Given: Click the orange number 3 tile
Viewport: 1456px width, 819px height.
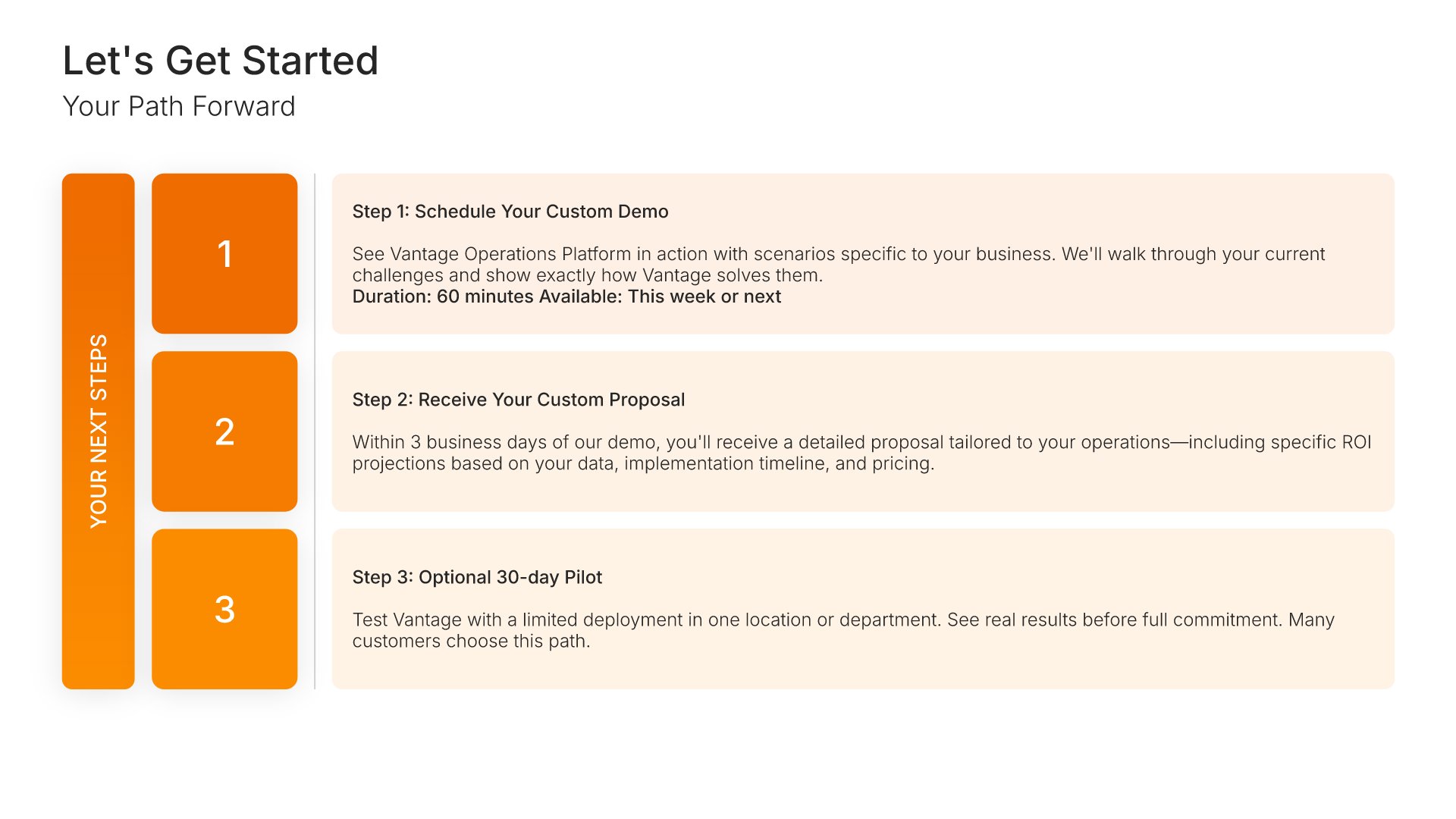Looking at the screenshot, I should [224, 609].
